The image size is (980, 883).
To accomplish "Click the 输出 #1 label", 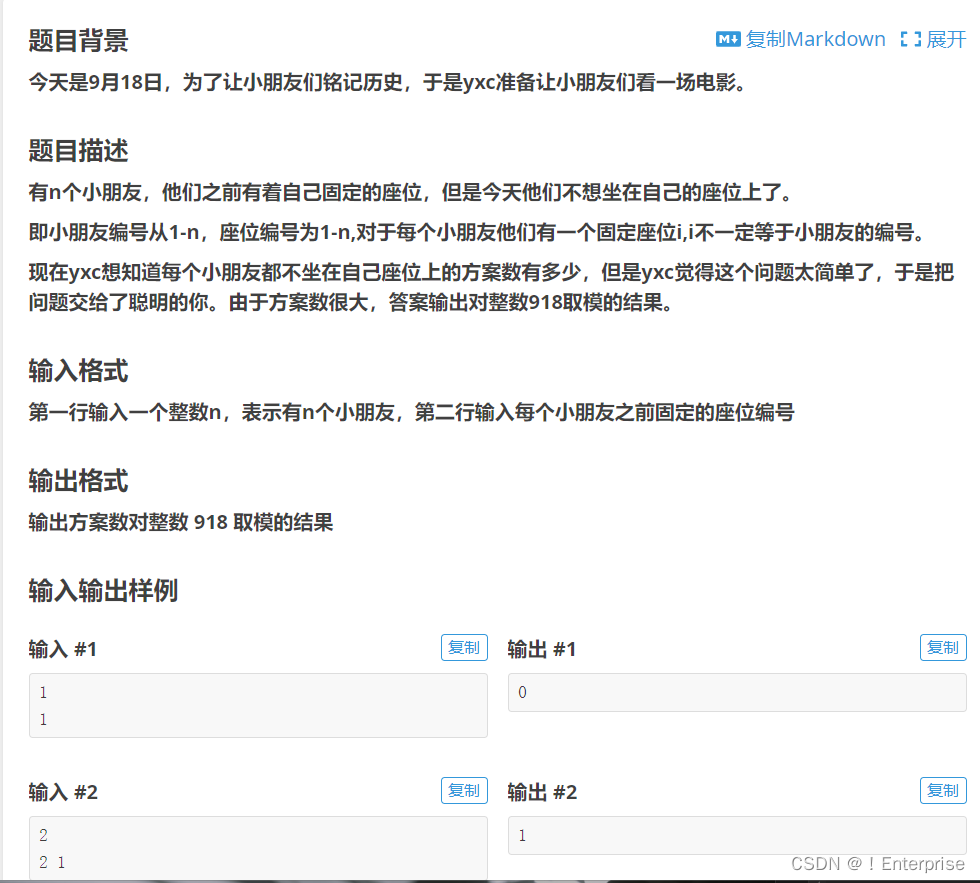I will tap(542, 649).
